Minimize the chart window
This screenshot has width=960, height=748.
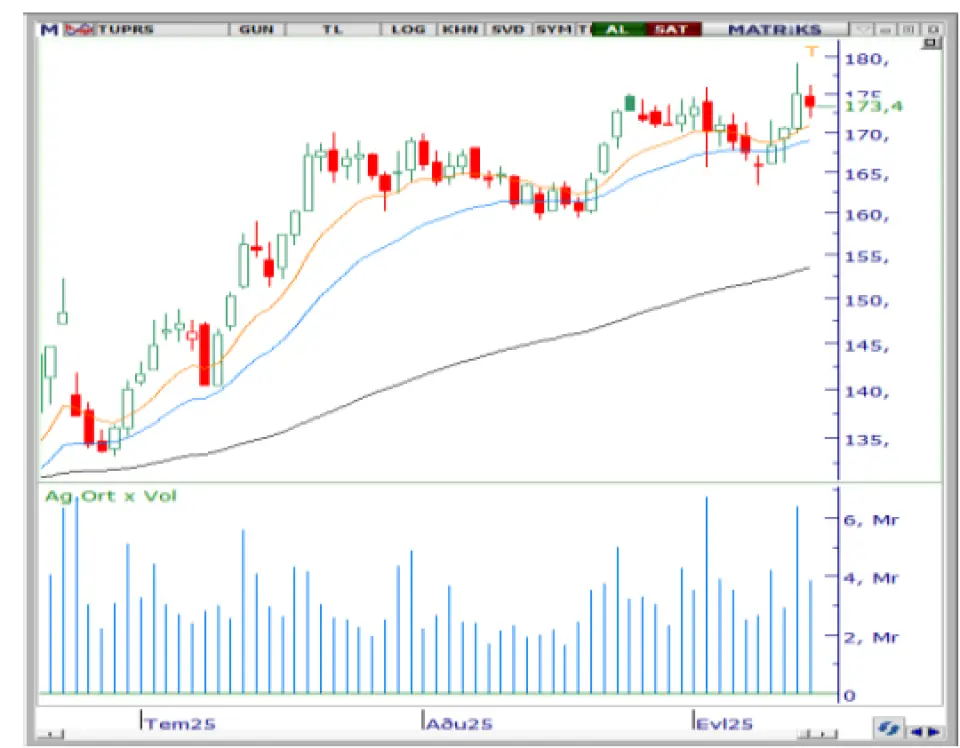click(885, 29)
